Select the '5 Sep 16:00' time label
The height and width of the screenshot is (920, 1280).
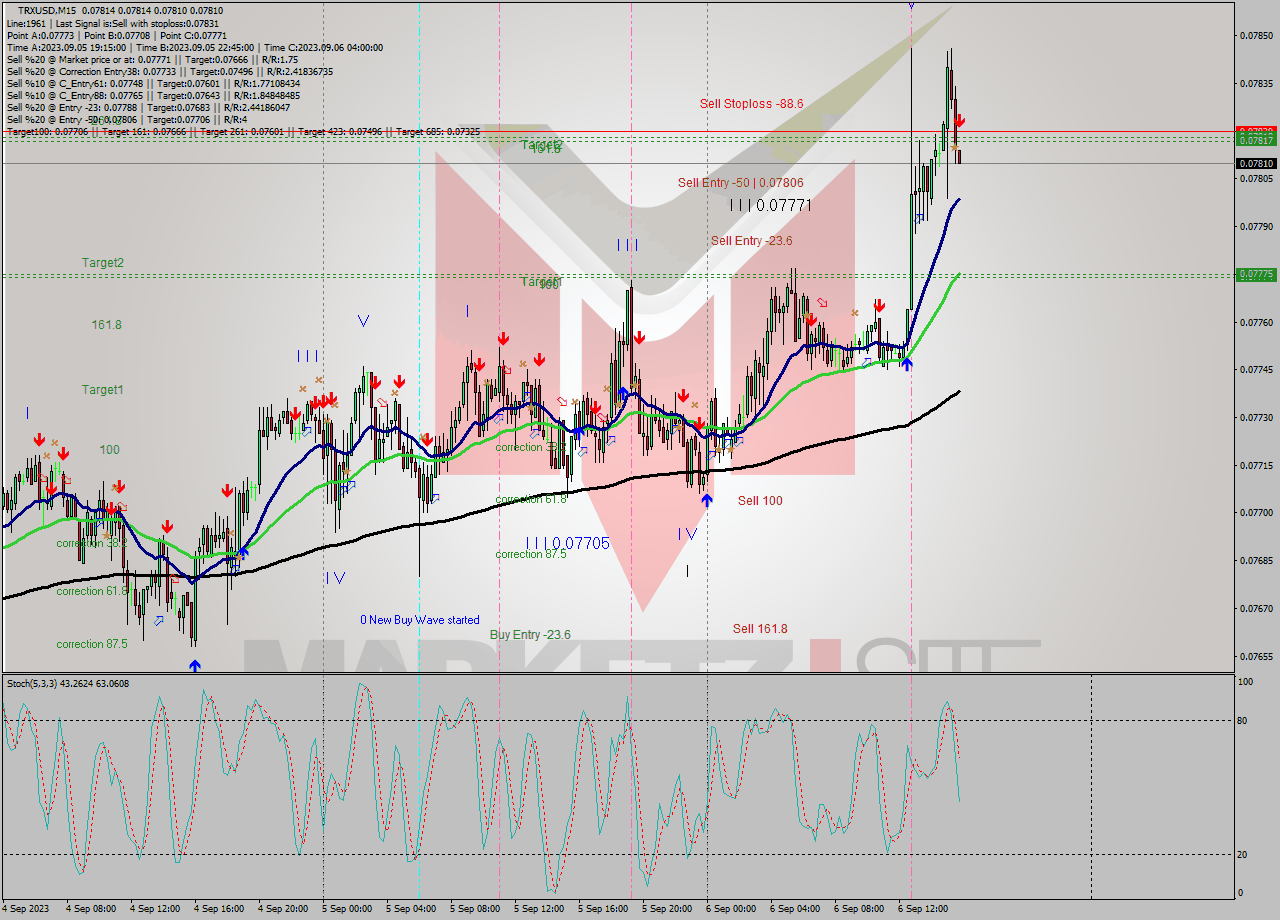[603, 909]
